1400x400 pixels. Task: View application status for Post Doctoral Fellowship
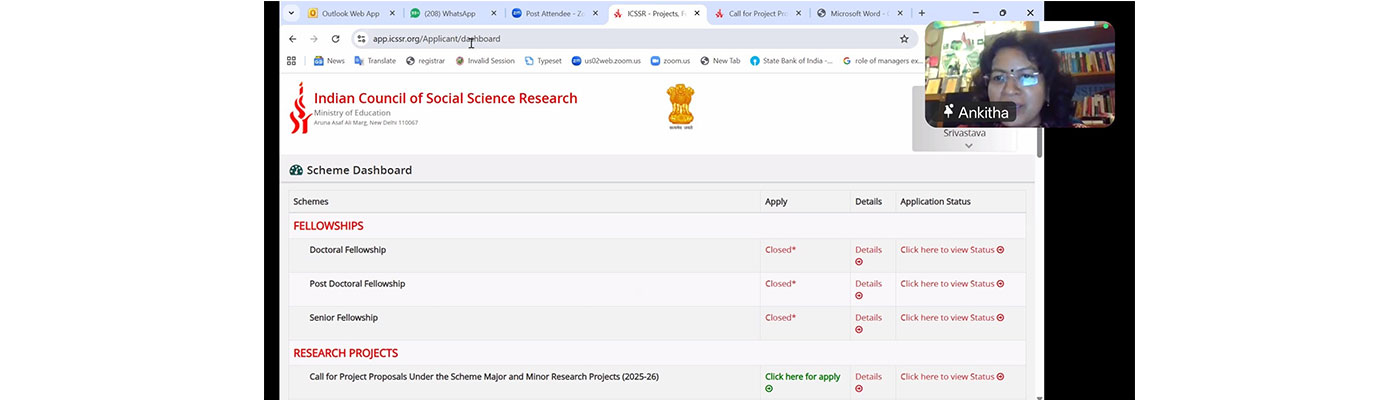point(951,284)
